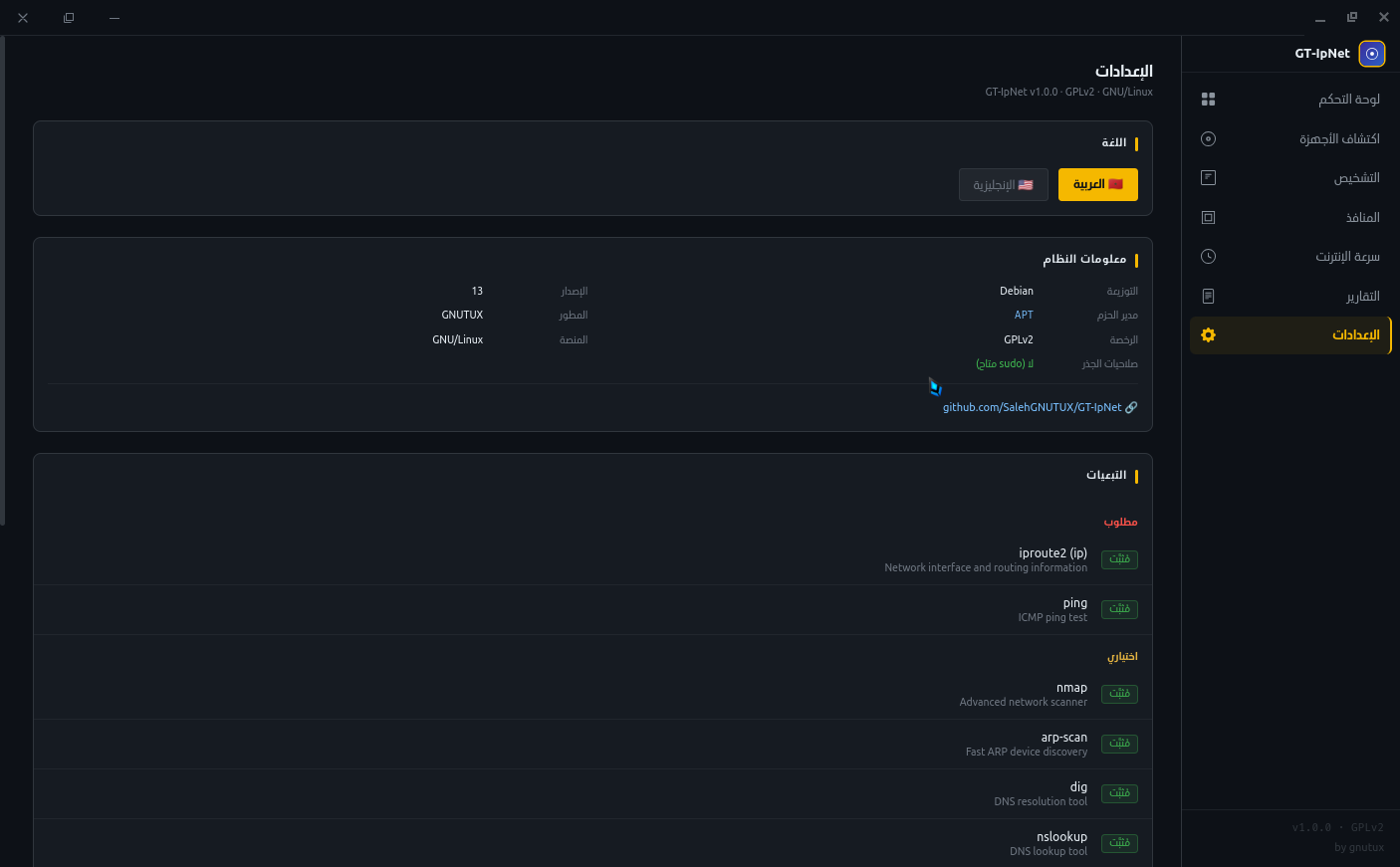Click the yellow gear icon on الإعدادات

coord(1208,335)
